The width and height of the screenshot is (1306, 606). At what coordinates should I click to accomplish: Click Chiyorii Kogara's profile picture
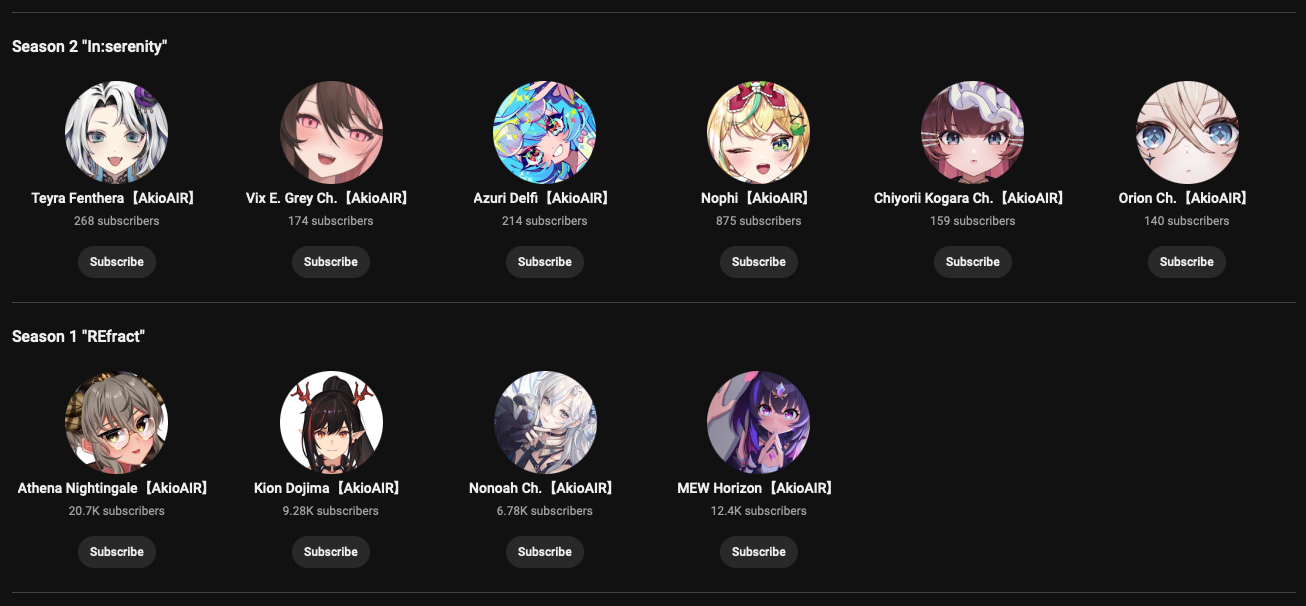click(973, 132)
